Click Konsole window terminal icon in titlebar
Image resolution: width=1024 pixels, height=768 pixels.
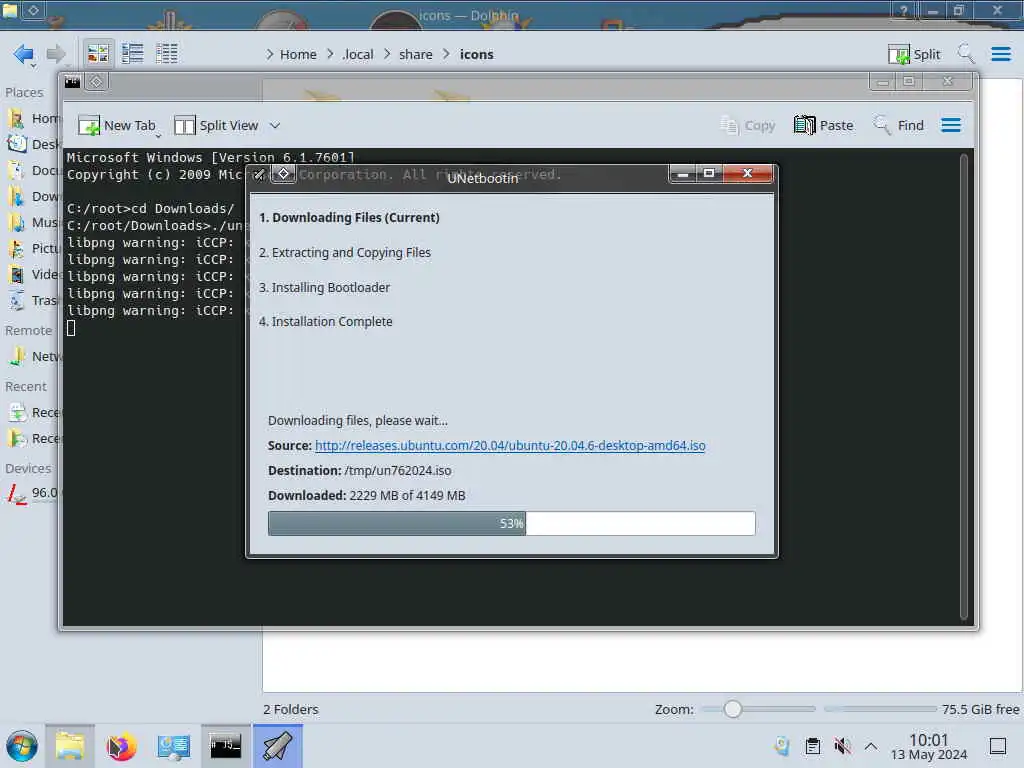(72, 82)
